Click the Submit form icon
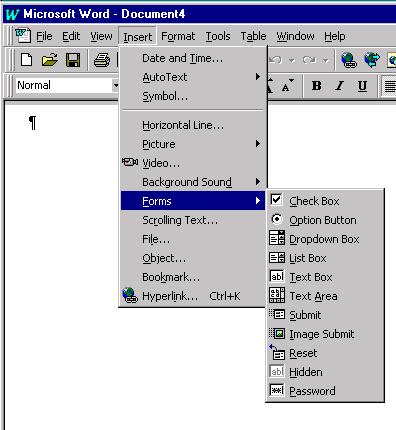The width and height of the screenshot is (396, 430). point(277,314)
